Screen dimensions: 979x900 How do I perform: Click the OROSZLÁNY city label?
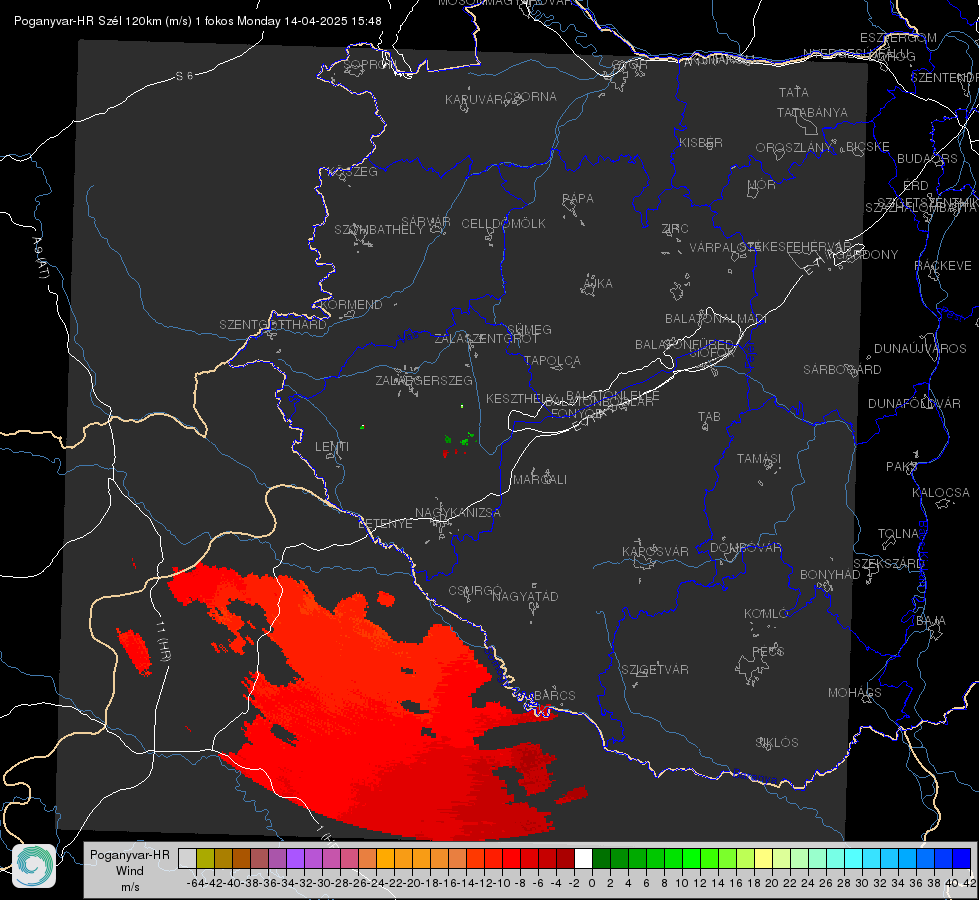pyautogui.click(x=794, y=148)
